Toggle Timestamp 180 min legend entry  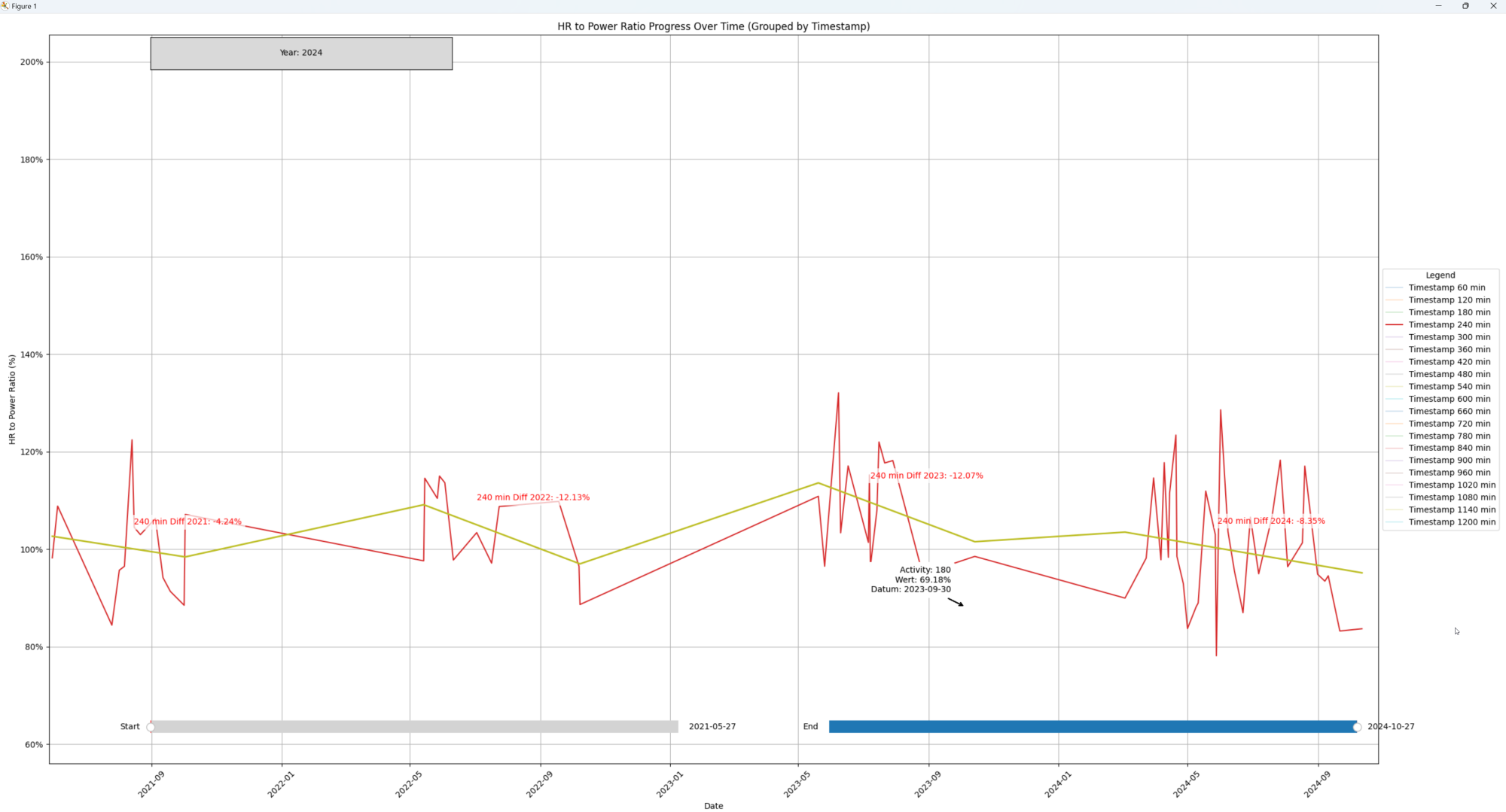coord(1437,312)
